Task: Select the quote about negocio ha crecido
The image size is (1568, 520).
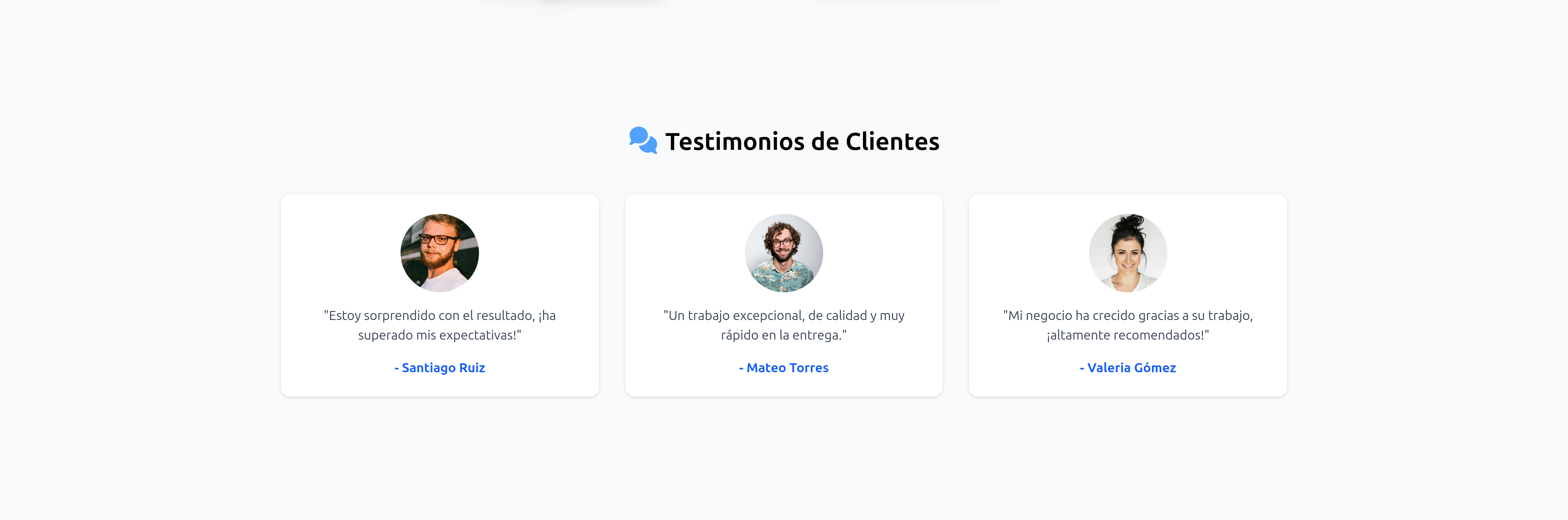Action: tap(1128, 325)
